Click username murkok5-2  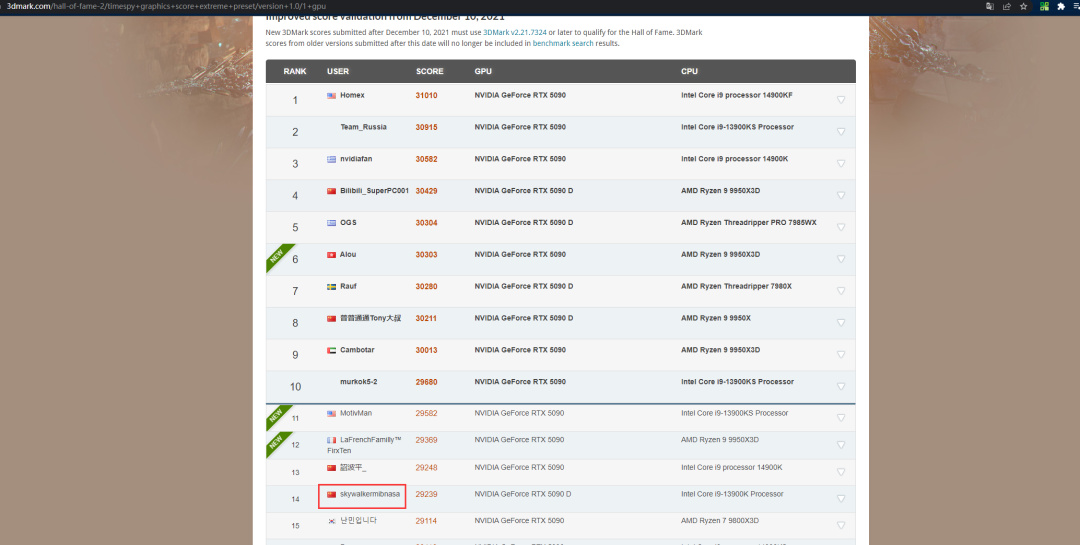(359, 381)
